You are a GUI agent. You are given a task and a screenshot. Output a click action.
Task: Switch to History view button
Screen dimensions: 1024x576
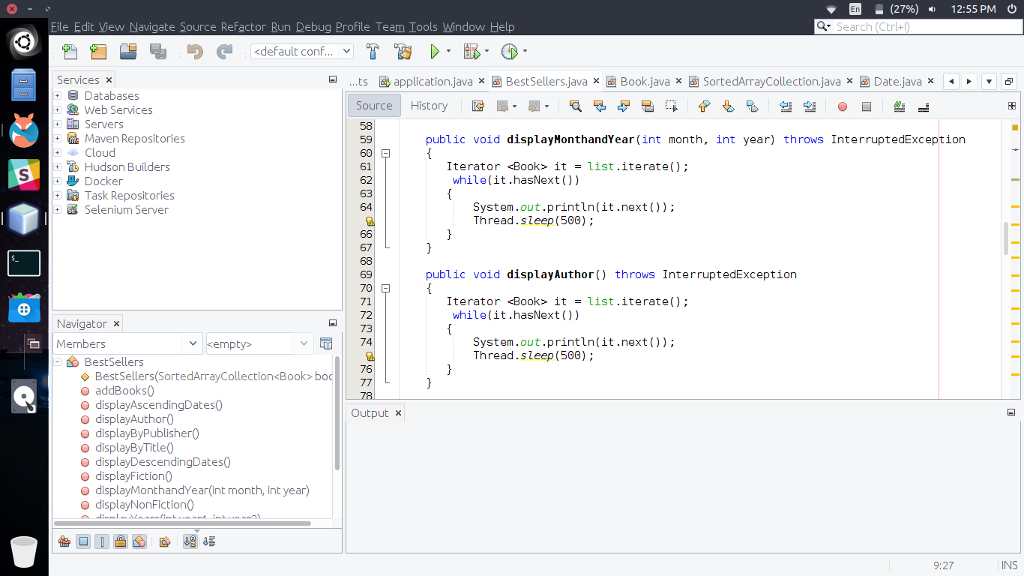[x=429, y=106]
